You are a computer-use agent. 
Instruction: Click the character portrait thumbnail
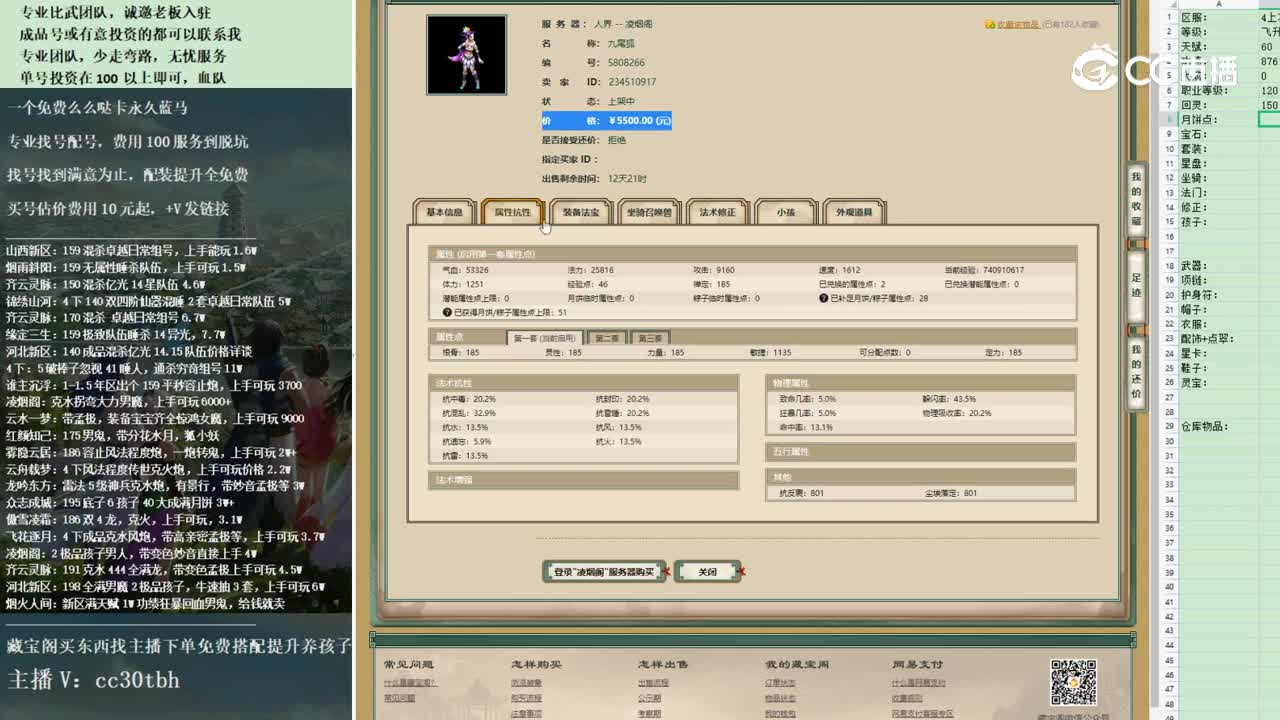466,55
